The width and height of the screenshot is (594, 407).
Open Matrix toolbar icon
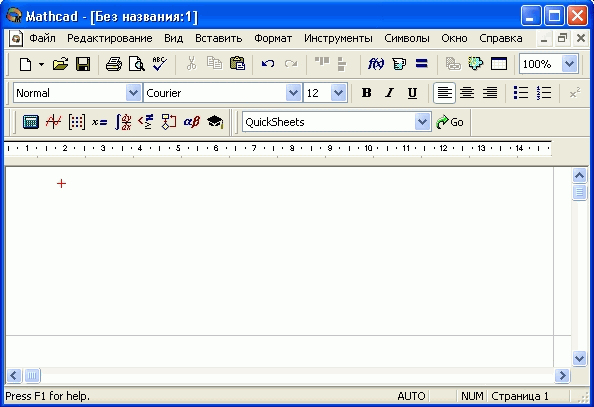(77, 122)
